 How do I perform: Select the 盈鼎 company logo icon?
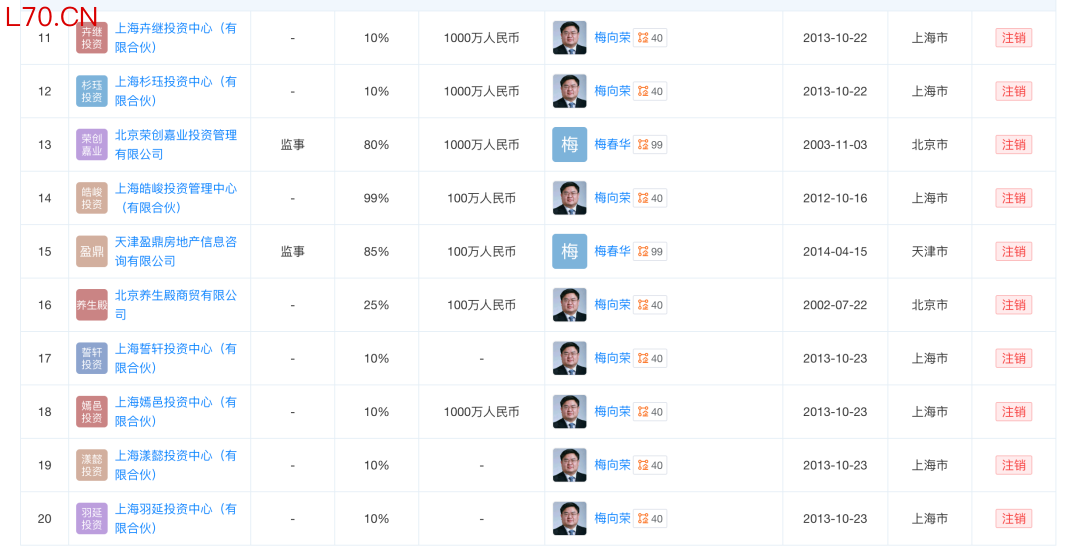coord(92,251)
